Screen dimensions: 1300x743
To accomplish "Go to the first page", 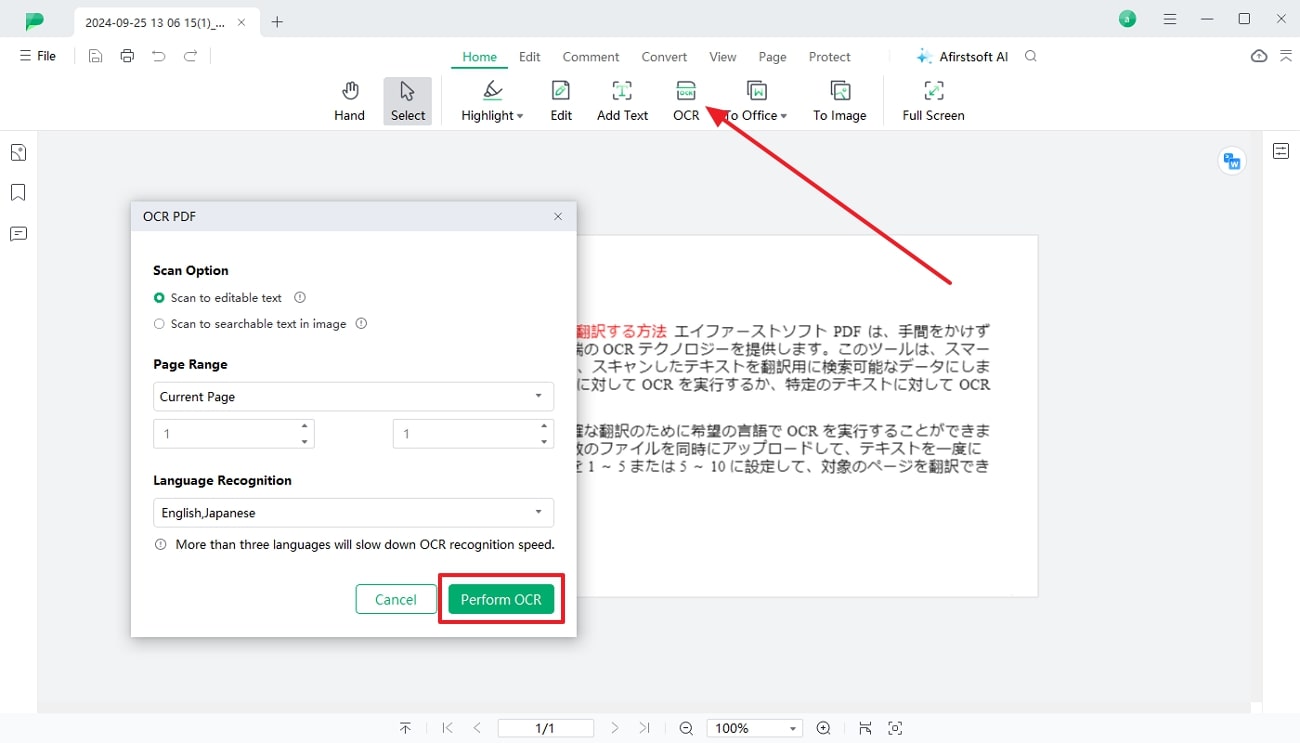I will point(447,728).
